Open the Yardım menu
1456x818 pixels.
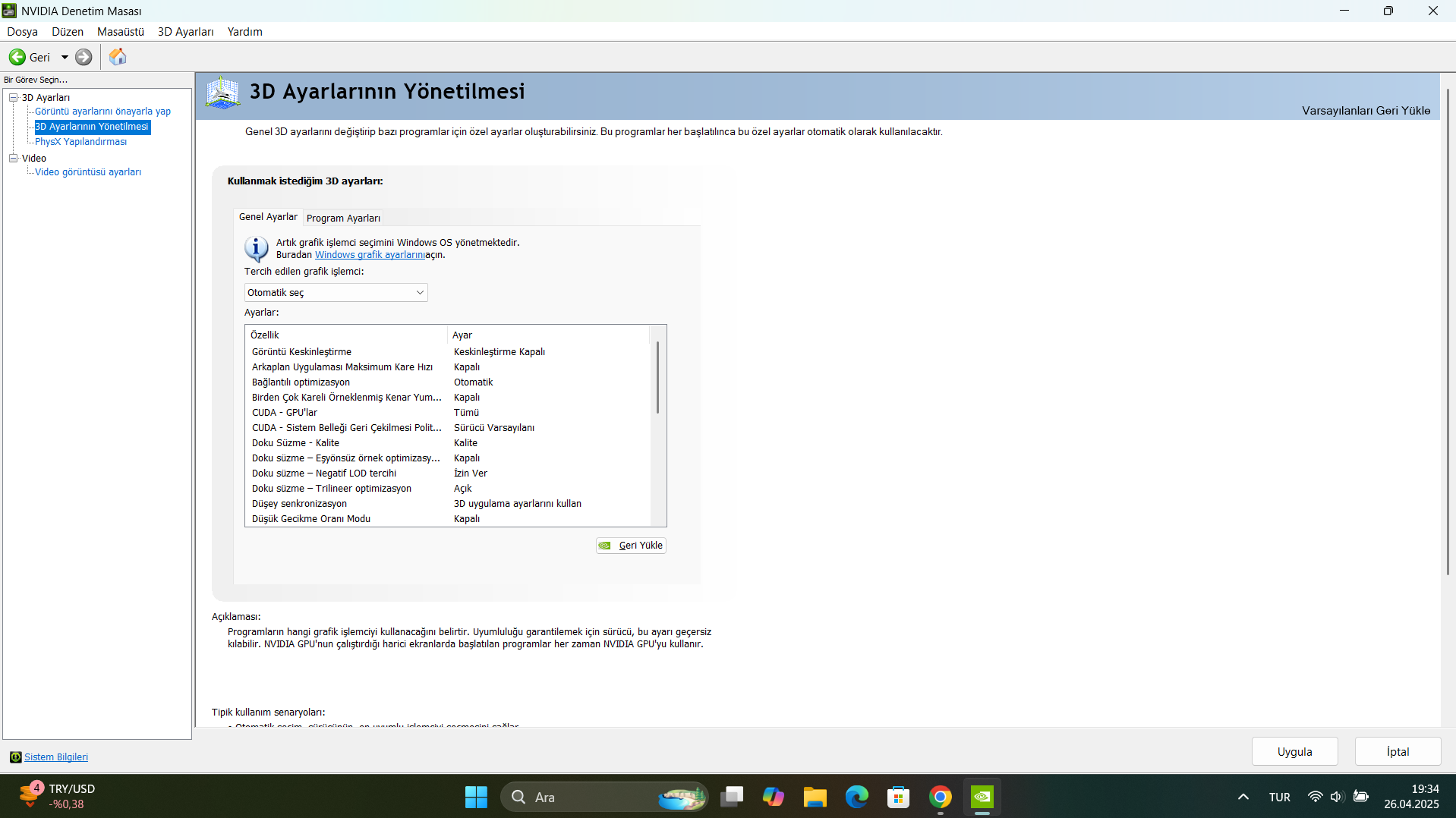coord(244,32)
